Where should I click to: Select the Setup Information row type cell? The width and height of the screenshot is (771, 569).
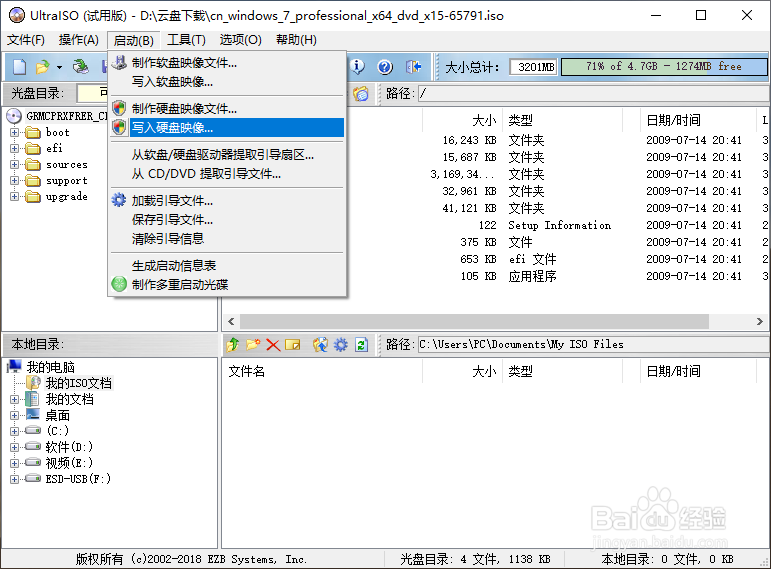[x=560, y=225]
